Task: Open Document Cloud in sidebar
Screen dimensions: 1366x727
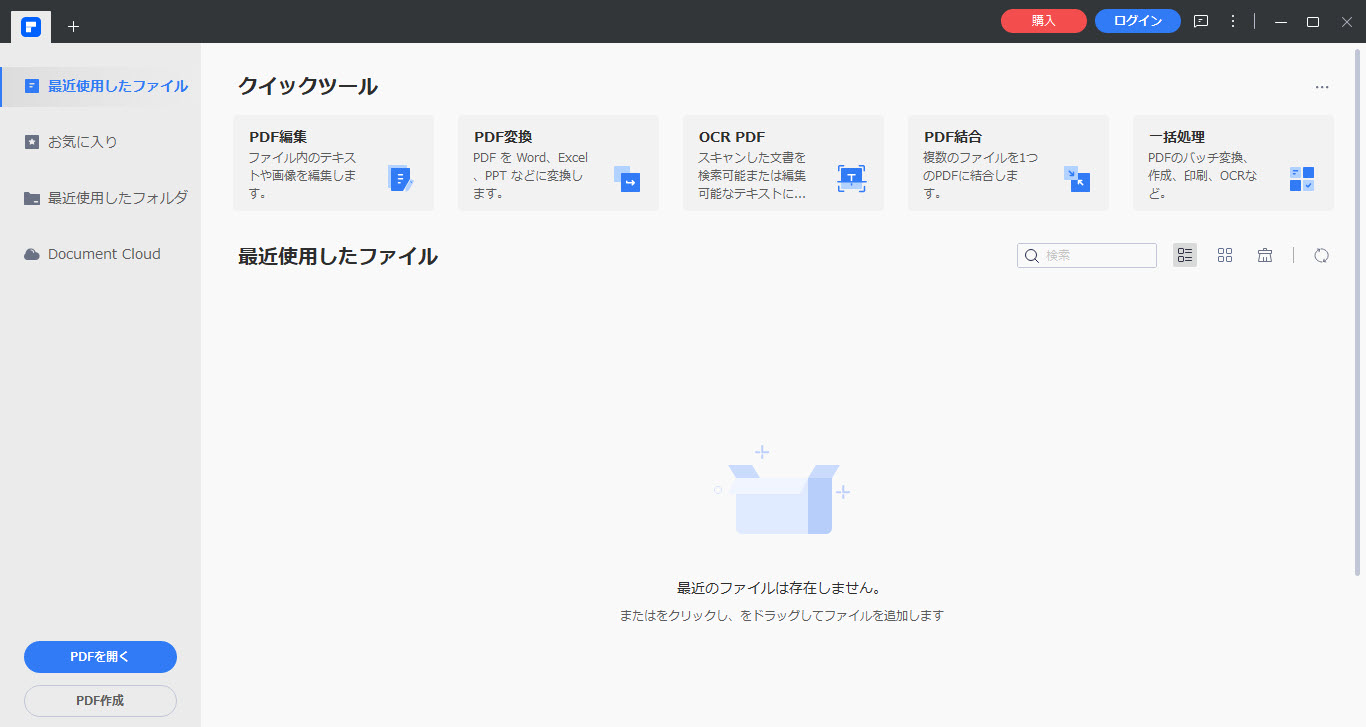Action: tap(100, 254)
